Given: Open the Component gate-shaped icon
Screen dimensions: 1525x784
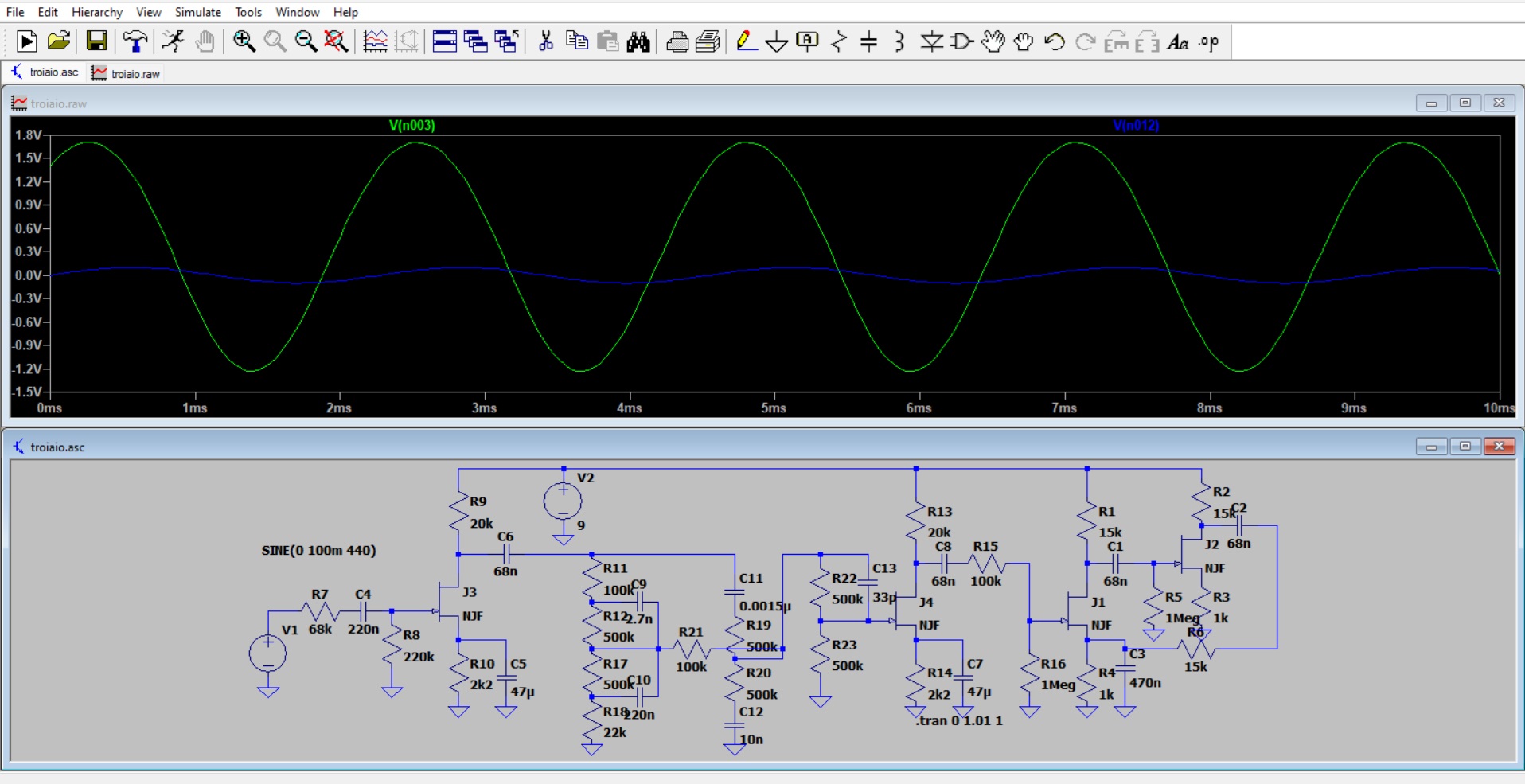Looking at the screenshot, I should click(961, 41).
